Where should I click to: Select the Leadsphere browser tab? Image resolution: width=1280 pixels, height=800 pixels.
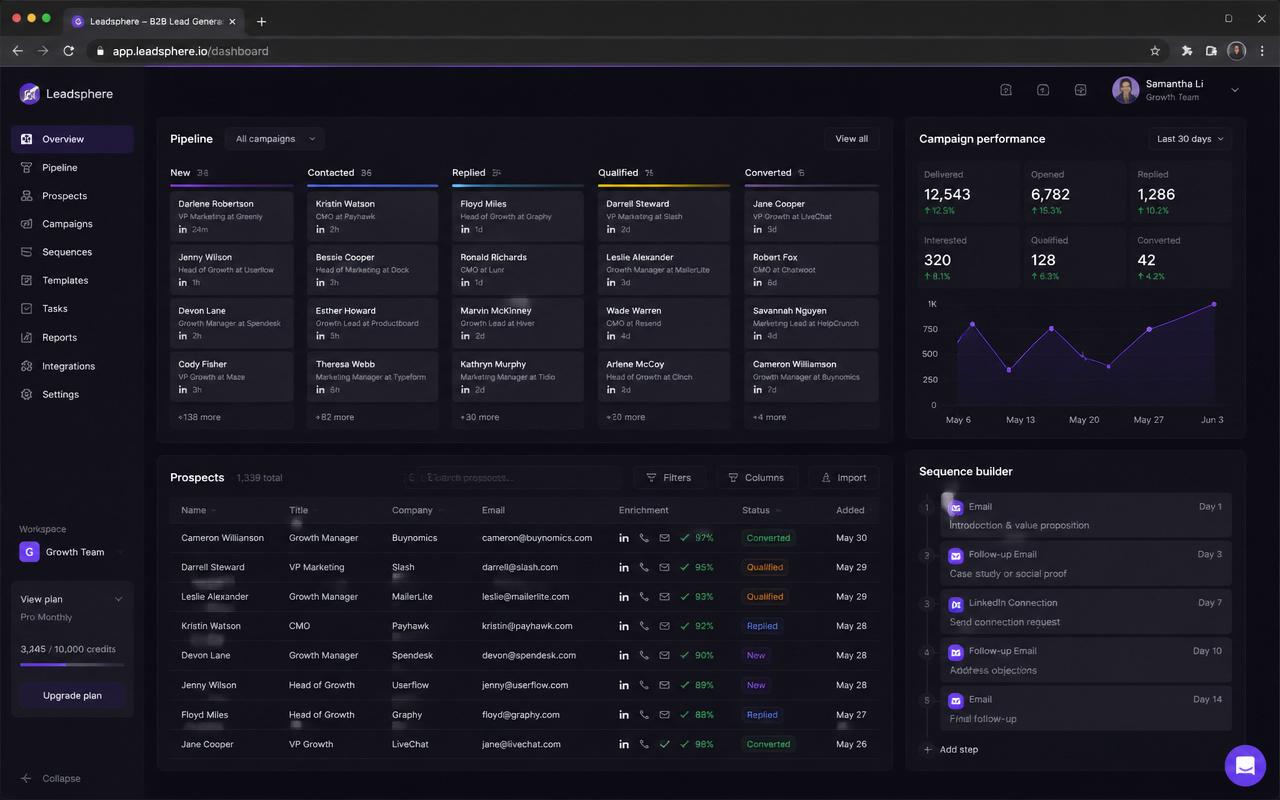[154, 21]
